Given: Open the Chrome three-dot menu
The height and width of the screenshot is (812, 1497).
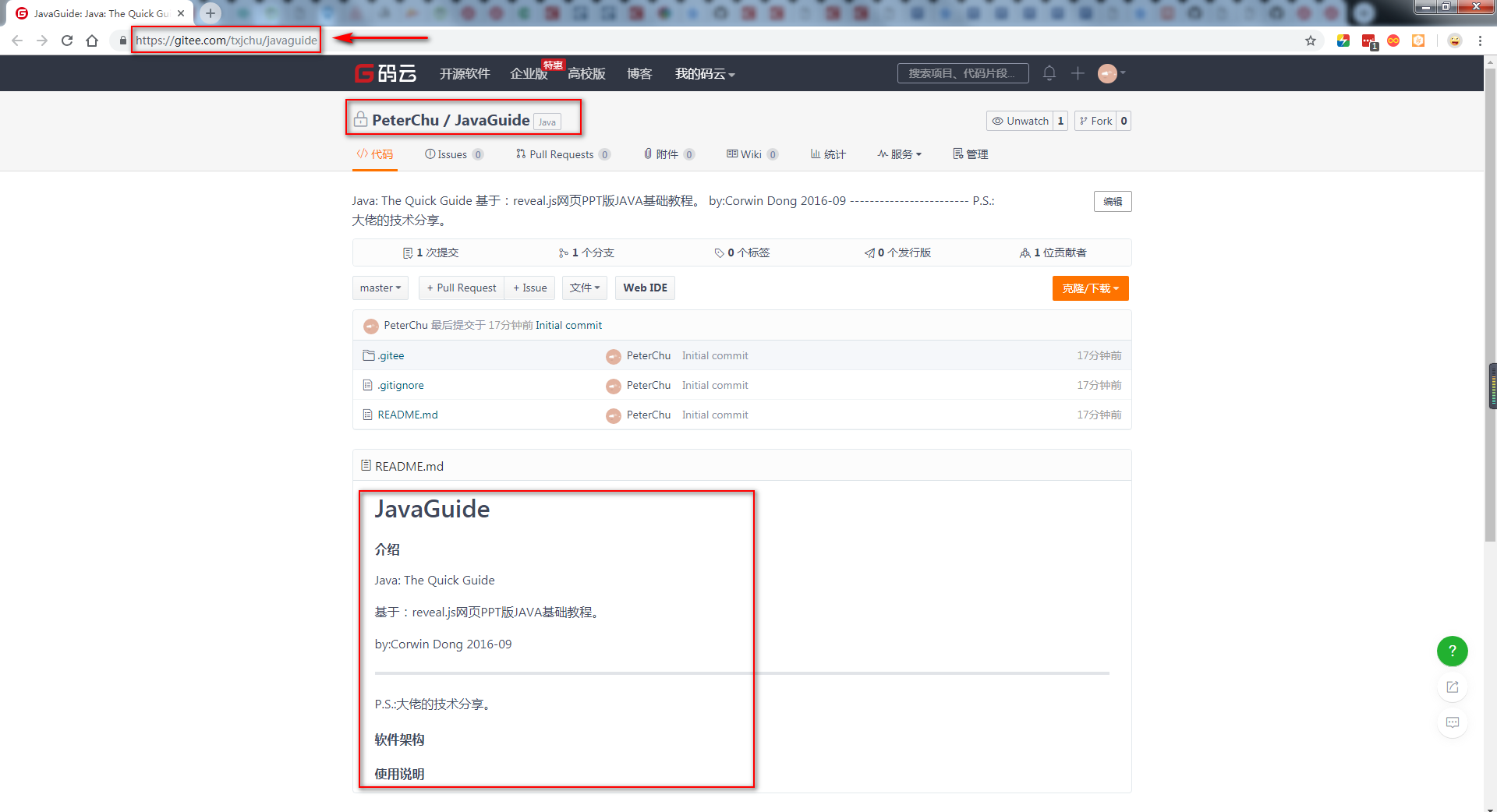Looking at the screenshot, I should [1480, 41].
